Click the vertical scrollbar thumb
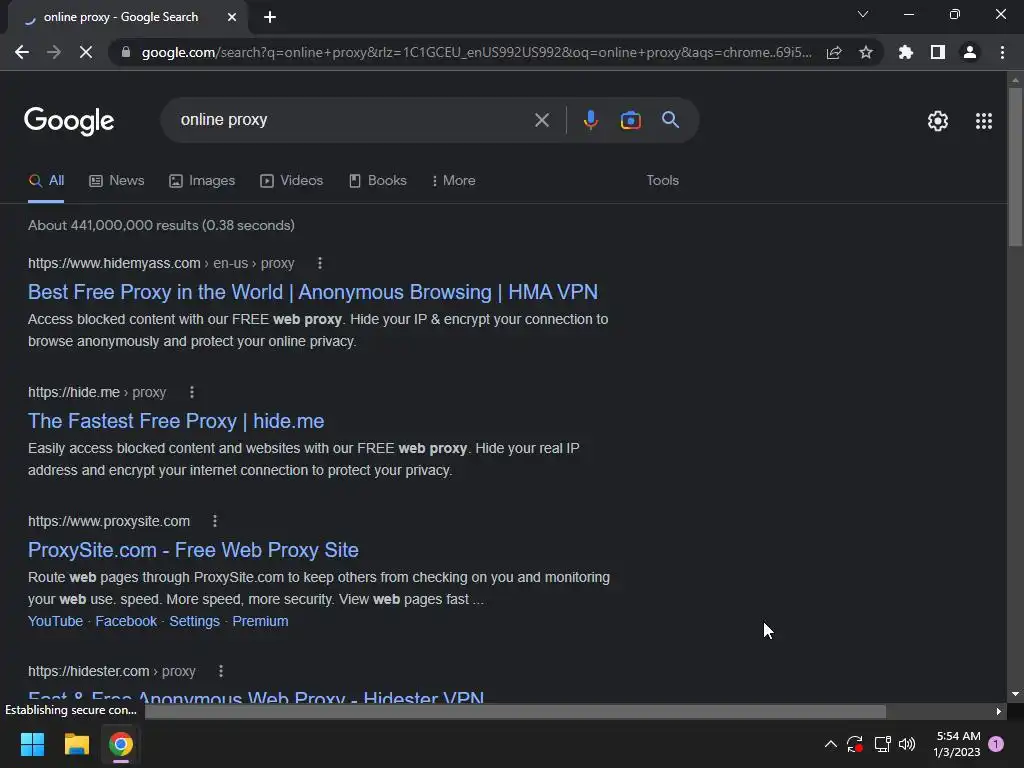The width and height of the screenshot is (1024, 768). tap(1015, 167)
